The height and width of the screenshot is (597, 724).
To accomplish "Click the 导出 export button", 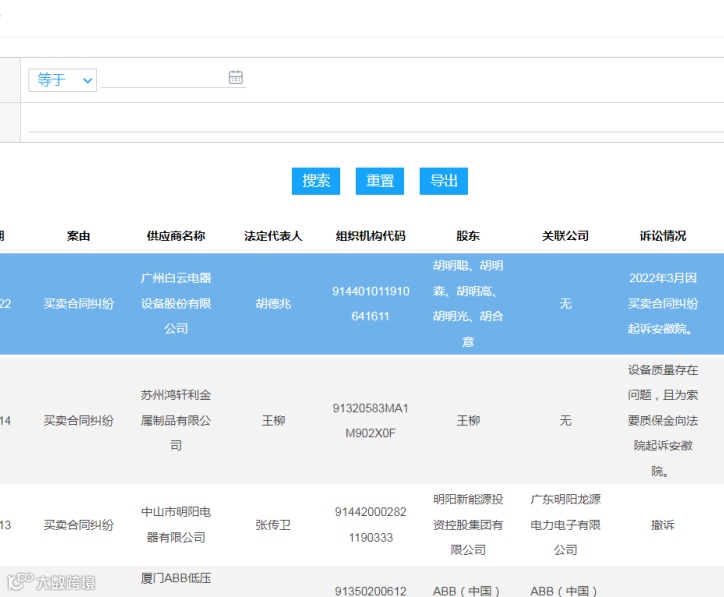I will [444, 181].
